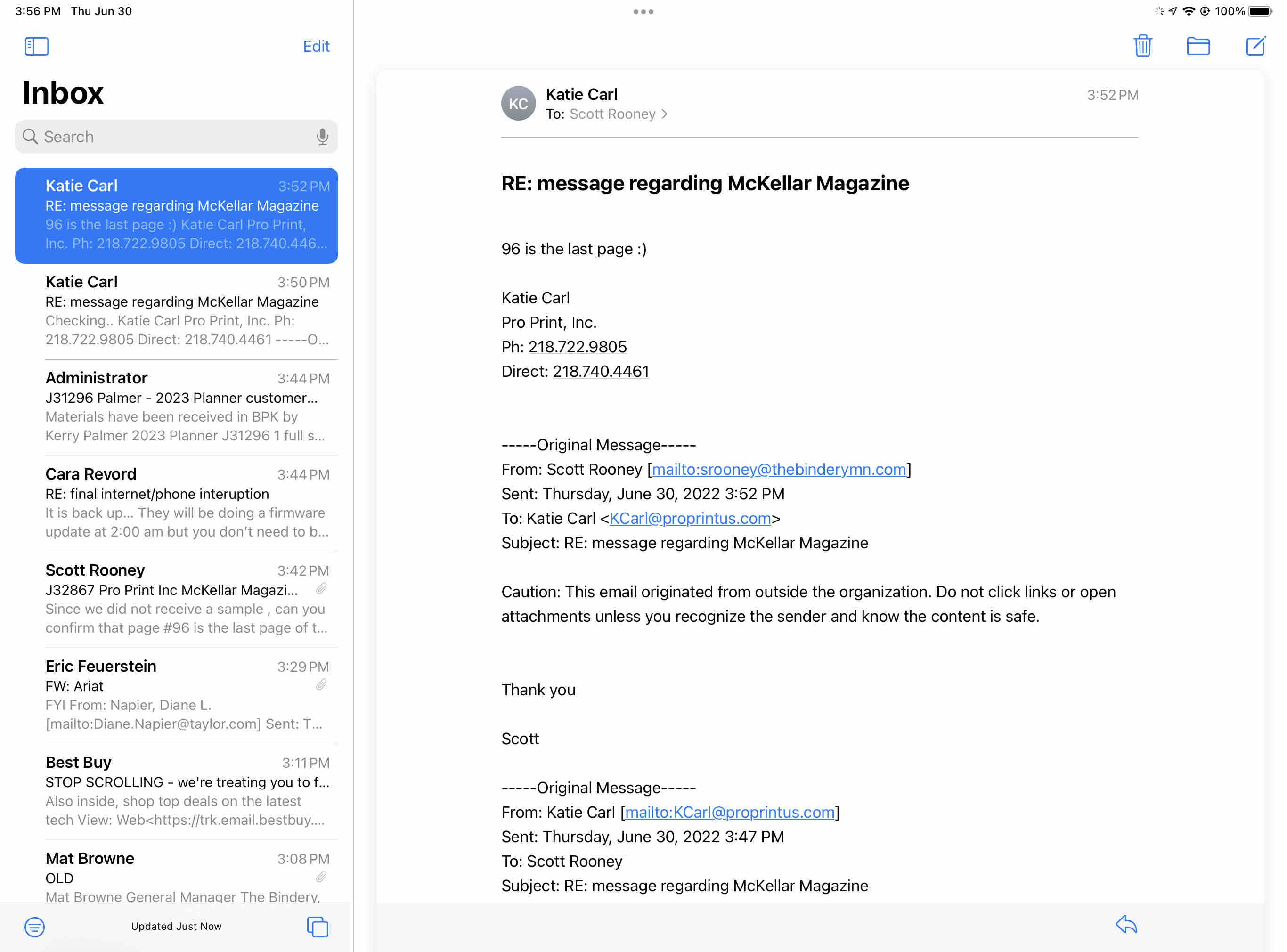Screen dimensions: 1287x952
Task: Tap the reply arrow icon
Action: coord(1125,925)
